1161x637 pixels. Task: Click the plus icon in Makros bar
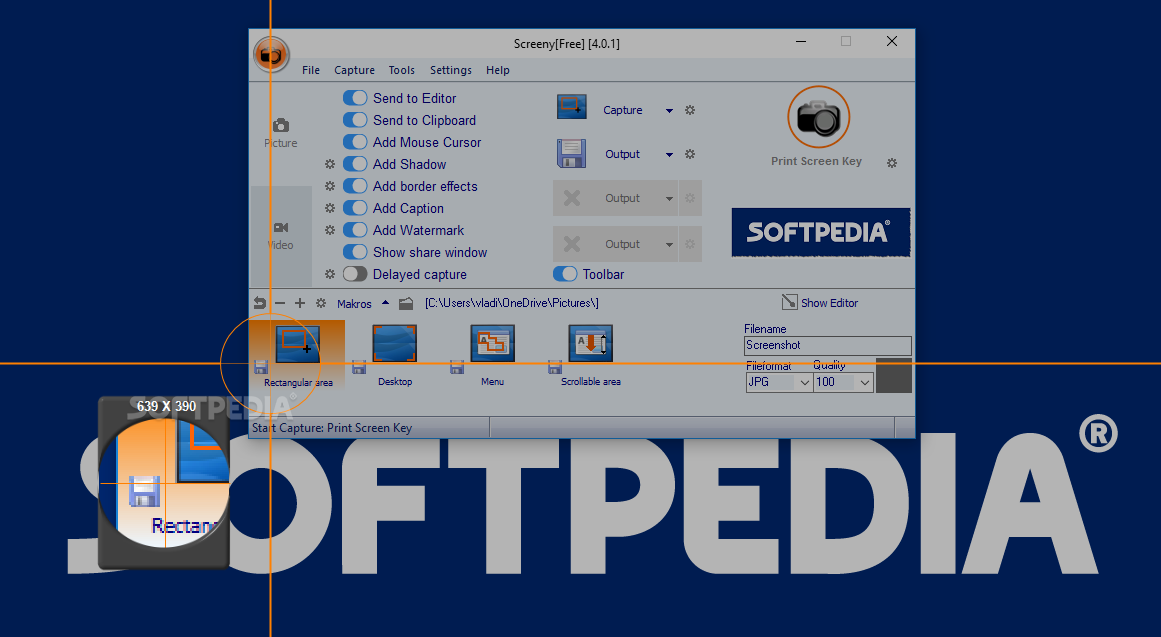pyautogui.click(x=300, y=303)
